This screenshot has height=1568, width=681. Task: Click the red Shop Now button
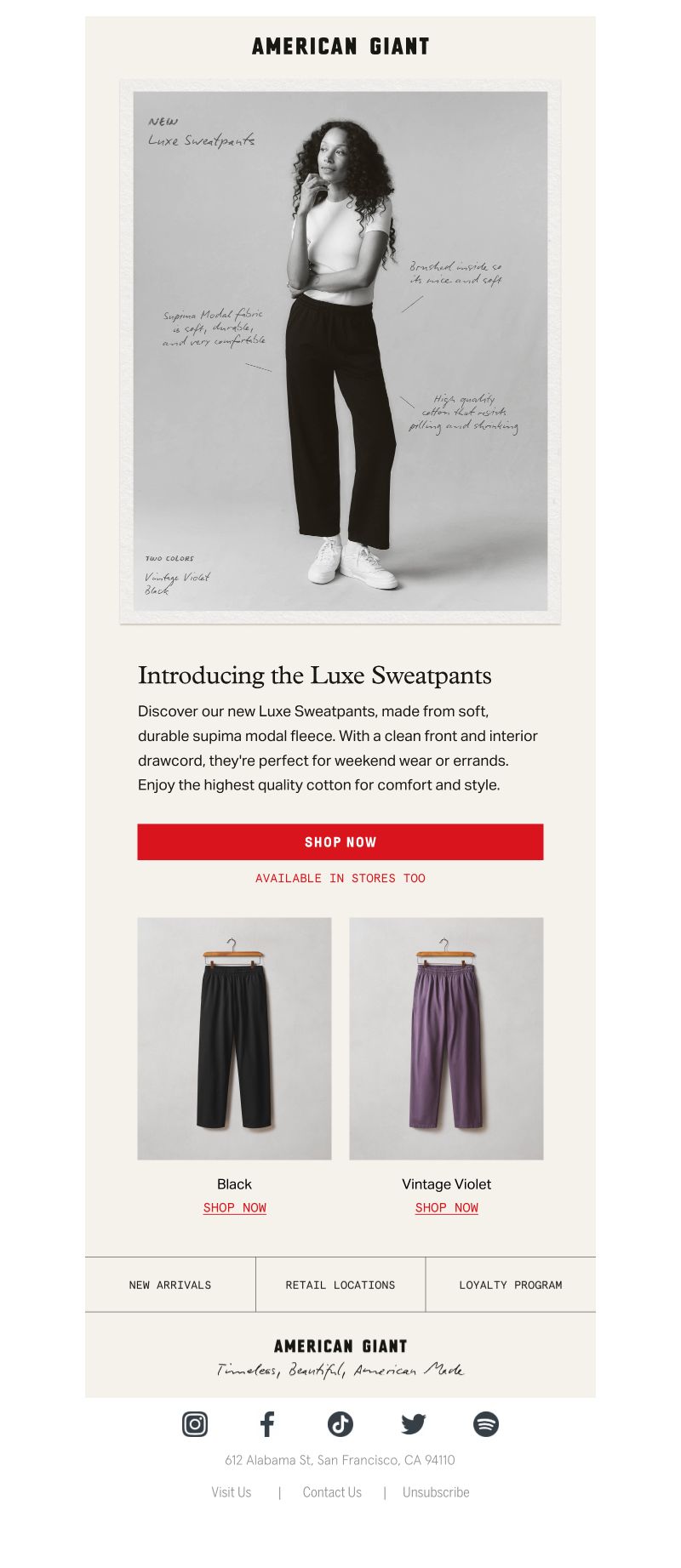pyautogui.click(x=340, y=841)
